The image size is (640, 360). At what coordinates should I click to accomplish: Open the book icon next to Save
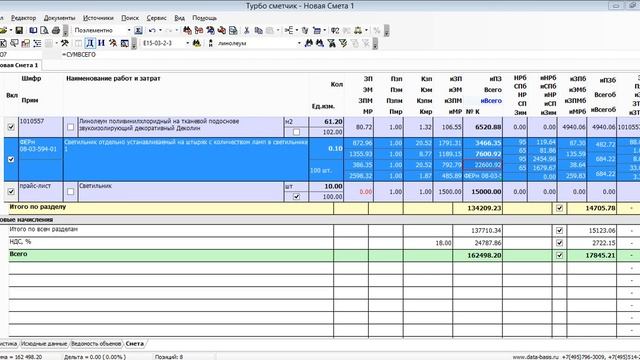(33, 30)
